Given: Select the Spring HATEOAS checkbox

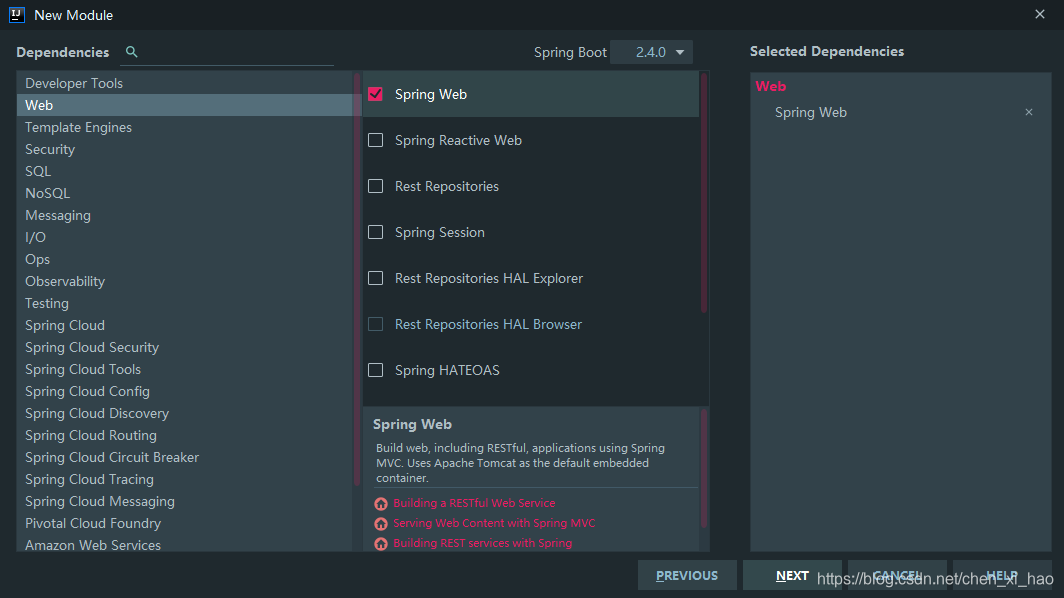Looking at the screenshot, I should coord(375,370).
